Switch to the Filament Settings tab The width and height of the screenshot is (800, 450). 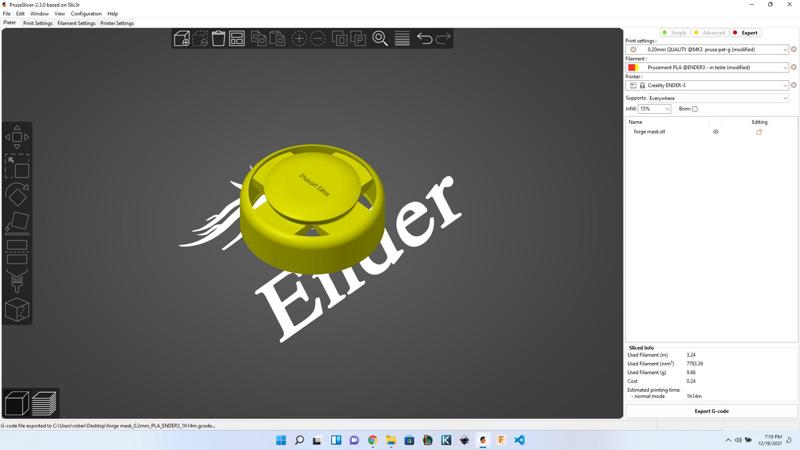[77, 23]
